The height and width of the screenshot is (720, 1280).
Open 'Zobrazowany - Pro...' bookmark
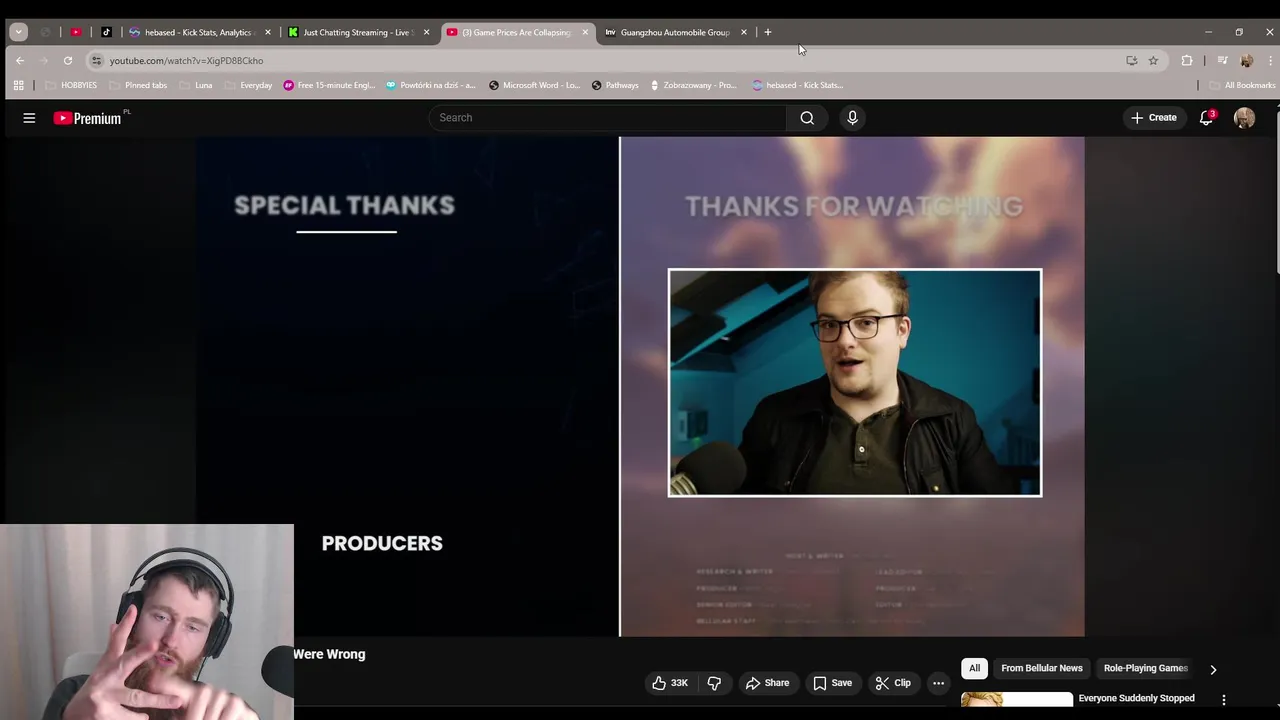[x=693, y=85]
